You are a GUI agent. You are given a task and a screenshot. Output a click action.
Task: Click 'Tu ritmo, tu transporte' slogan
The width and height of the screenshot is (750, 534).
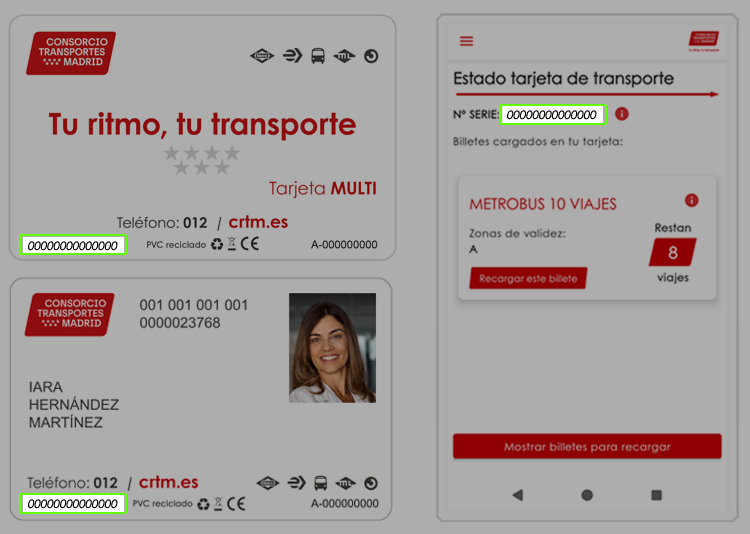(x=202, y=124)
